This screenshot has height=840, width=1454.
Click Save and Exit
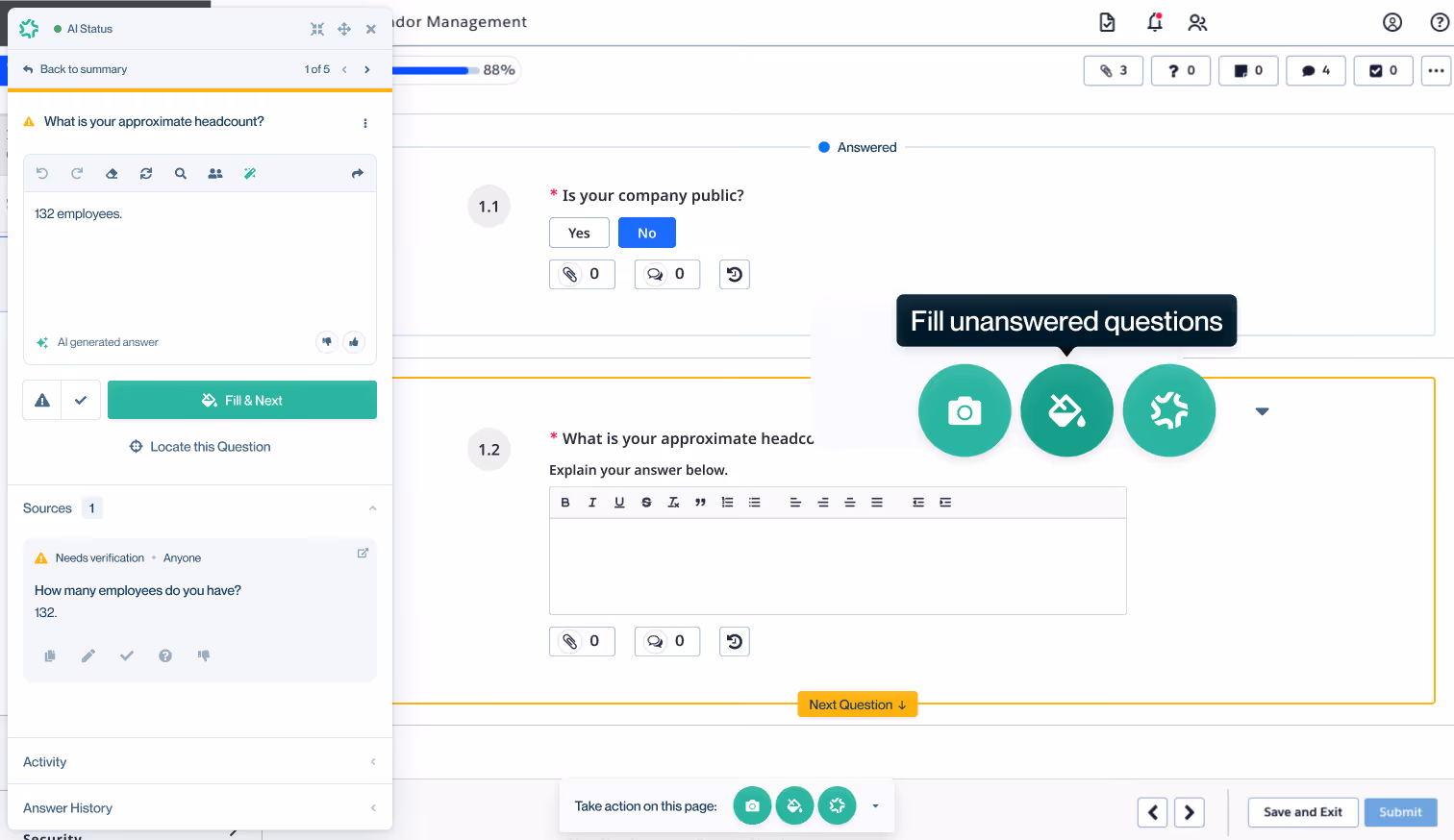click(x=1303, y=812)
